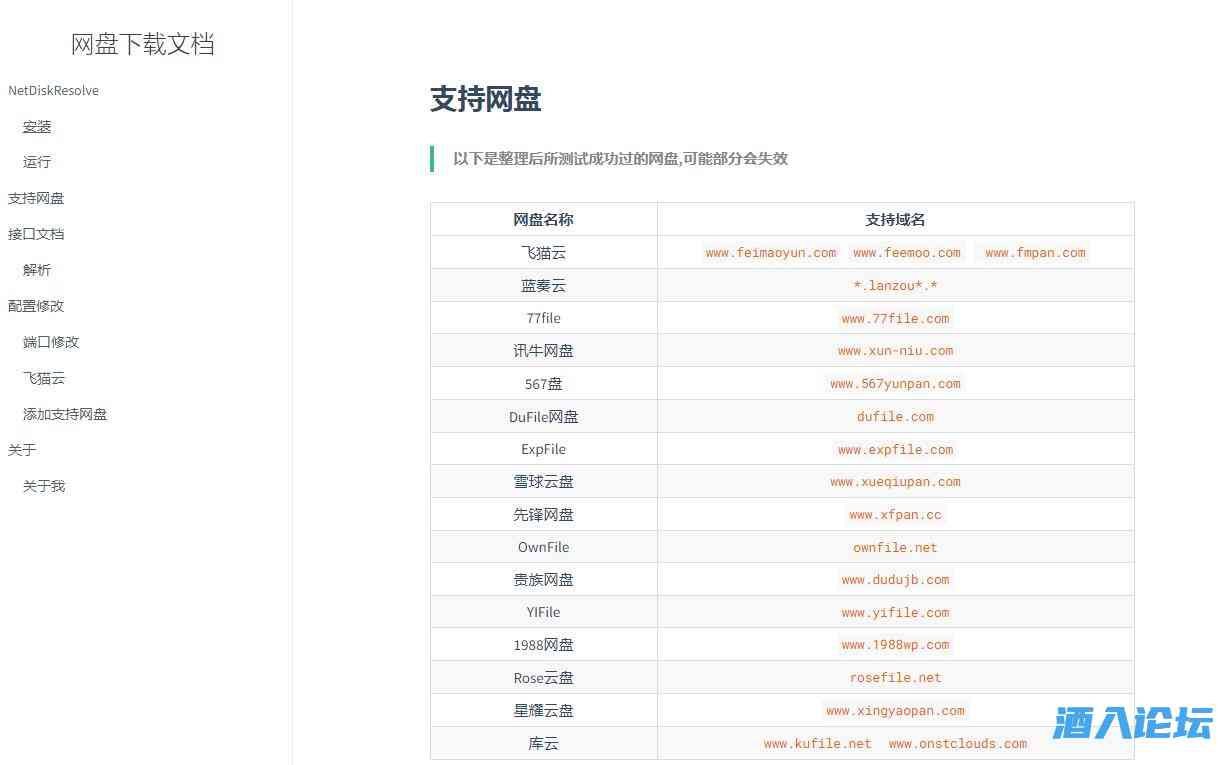
Task: Open the www.feimaoyun.com link
Action: coord(770,252)
